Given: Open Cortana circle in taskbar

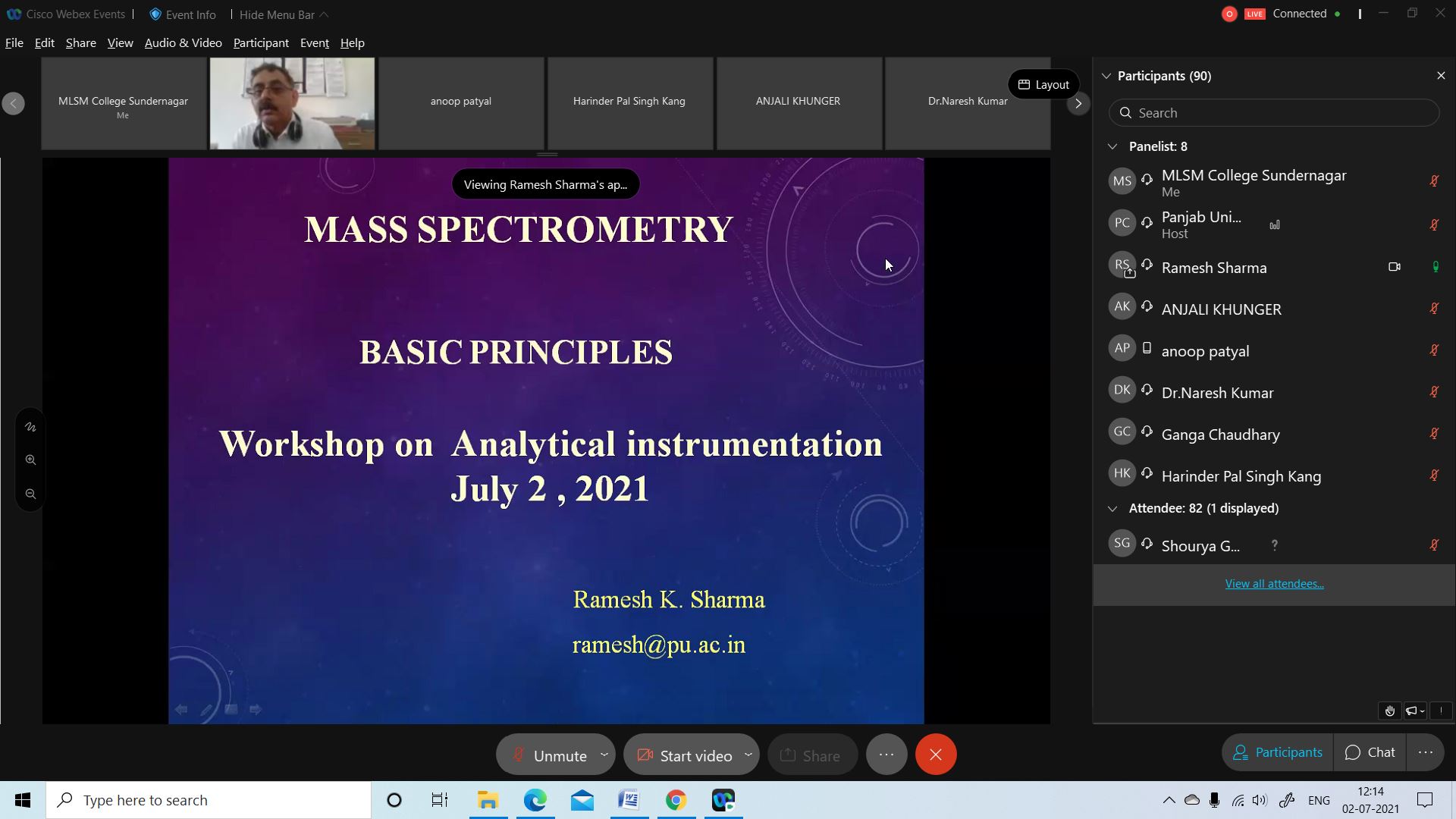Looking at the screenshot, I should tap(394, 800).
